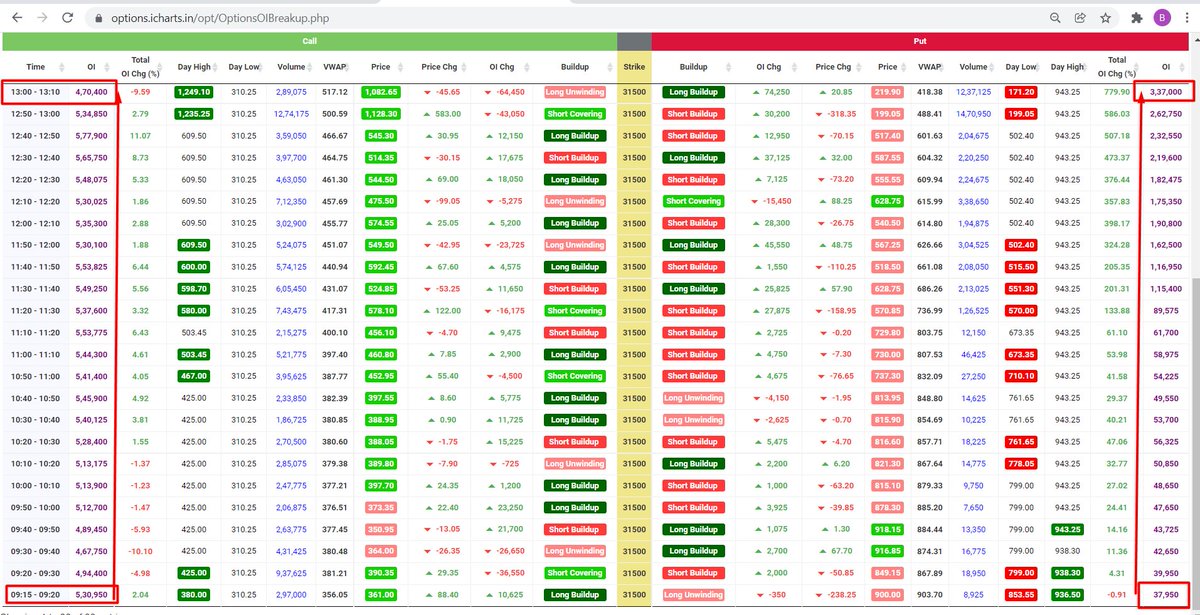Click put volume value "14,70,950"
The height and width of the screenshot is (615, 1200).
point(973,114)
